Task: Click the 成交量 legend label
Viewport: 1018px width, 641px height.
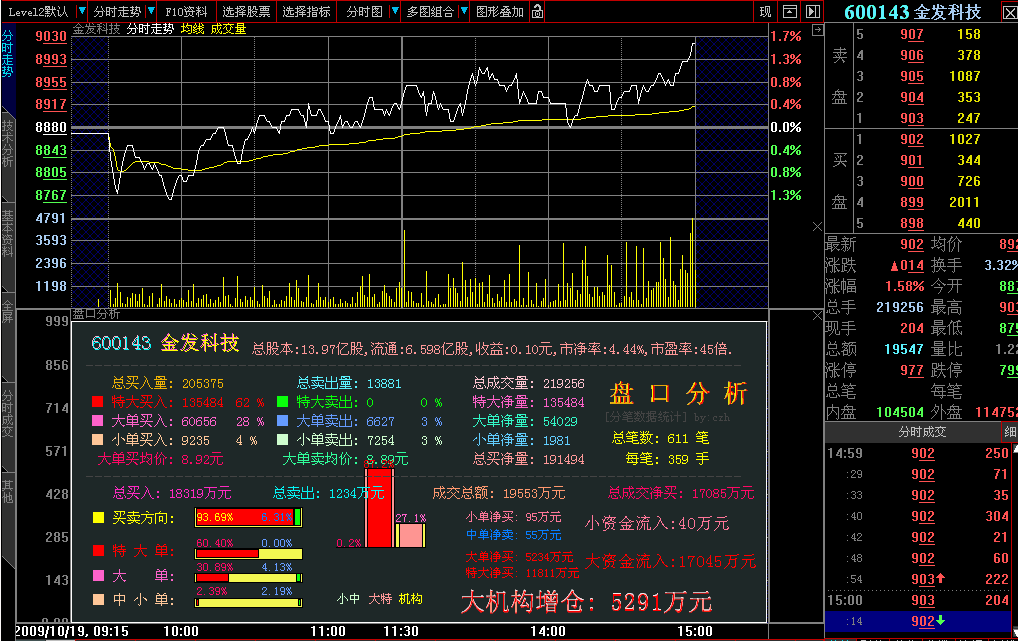Action: click(229, 29)
